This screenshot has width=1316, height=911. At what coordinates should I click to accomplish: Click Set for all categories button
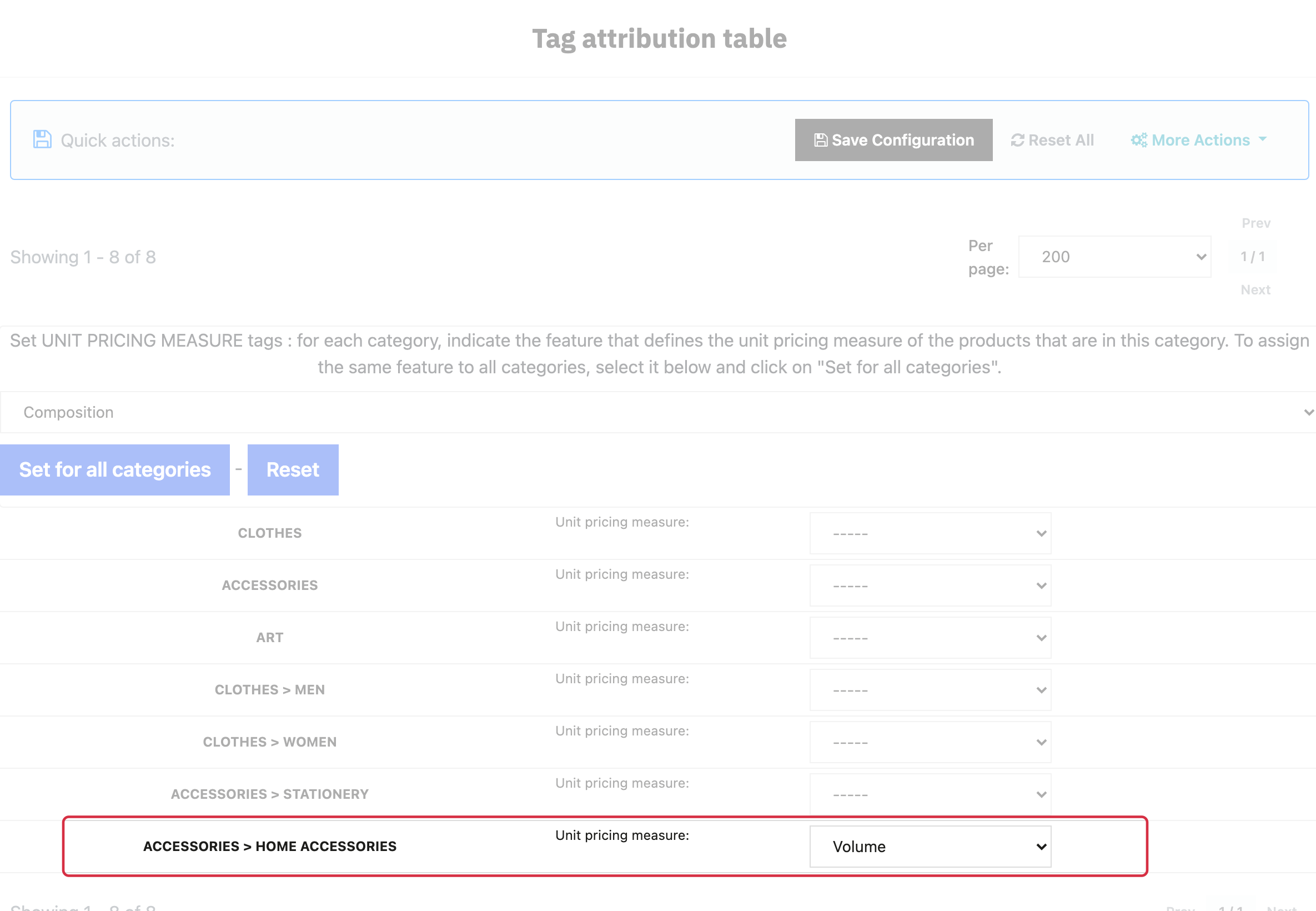pos(114,470)
